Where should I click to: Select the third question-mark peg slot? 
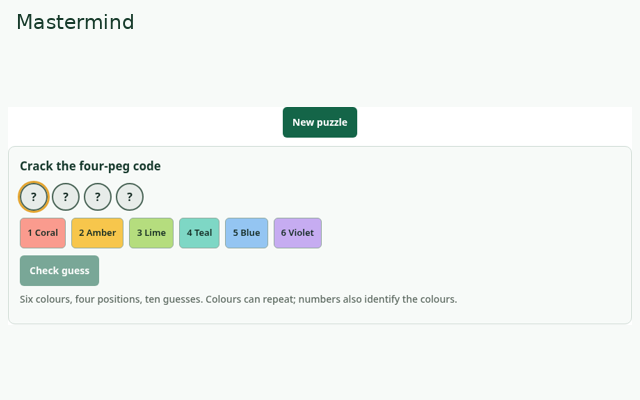pos(98,197)
